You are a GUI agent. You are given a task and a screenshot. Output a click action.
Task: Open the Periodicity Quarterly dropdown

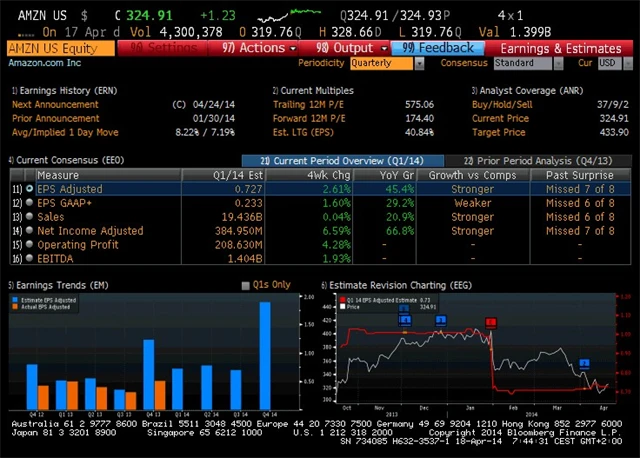[x=387, y=63]
